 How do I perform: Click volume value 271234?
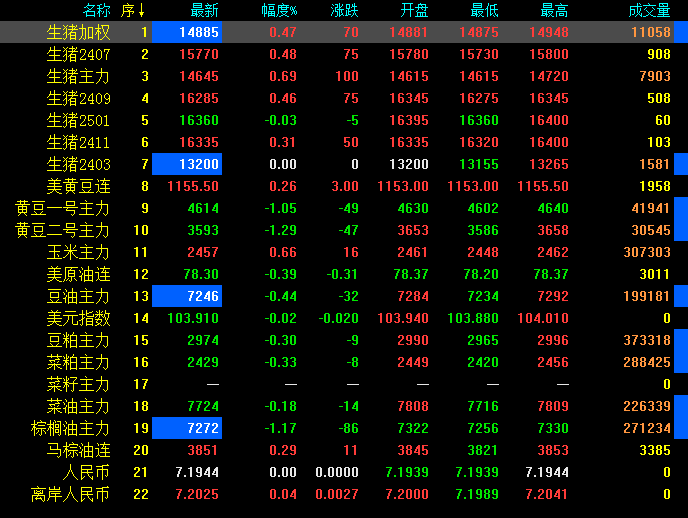click(647, 428)
